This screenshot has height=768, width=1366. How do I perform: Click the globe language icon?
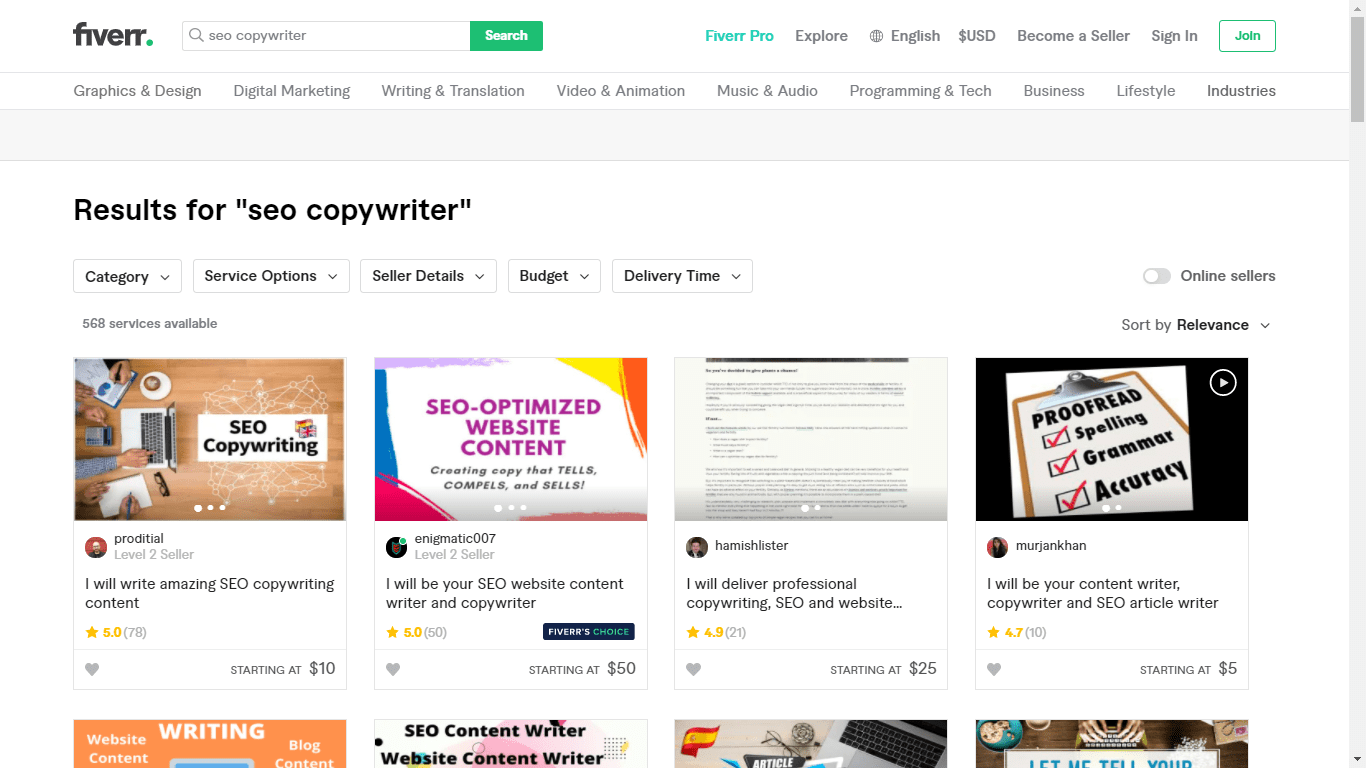(x=876, y=36)
